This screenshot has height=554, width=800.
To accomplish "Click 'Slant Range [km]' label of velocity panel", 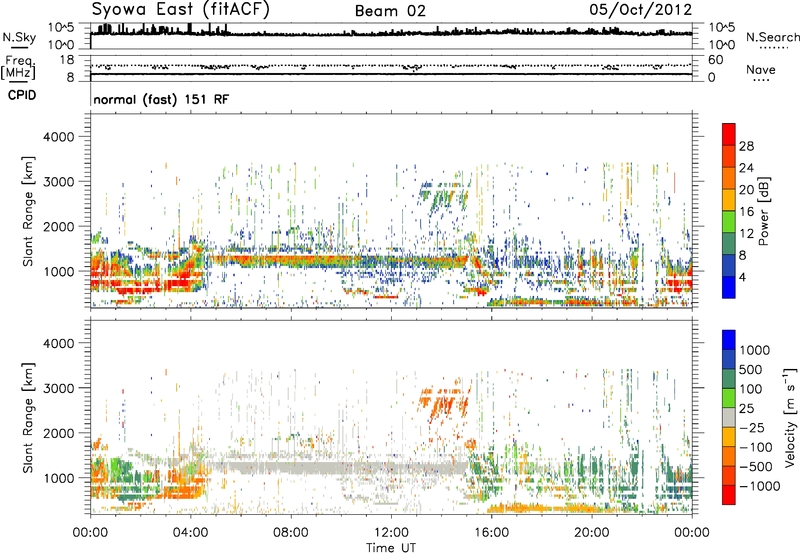I will pyautogui.click(x=28, y=418).
